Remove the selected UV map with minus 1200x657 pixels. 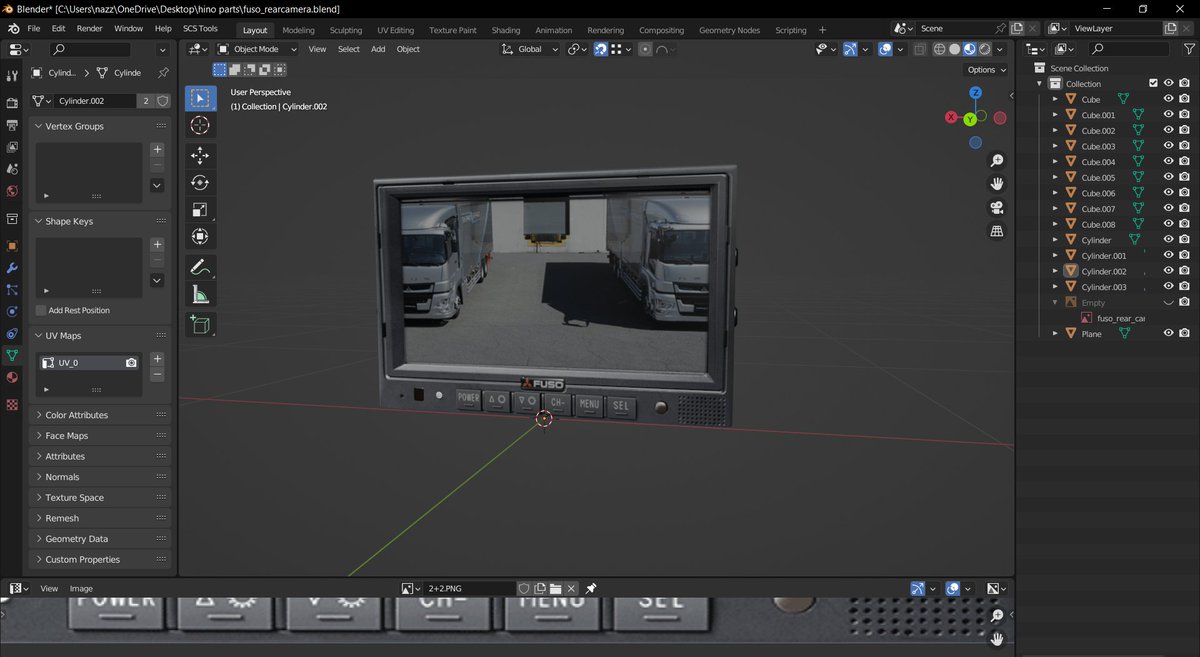157,374
